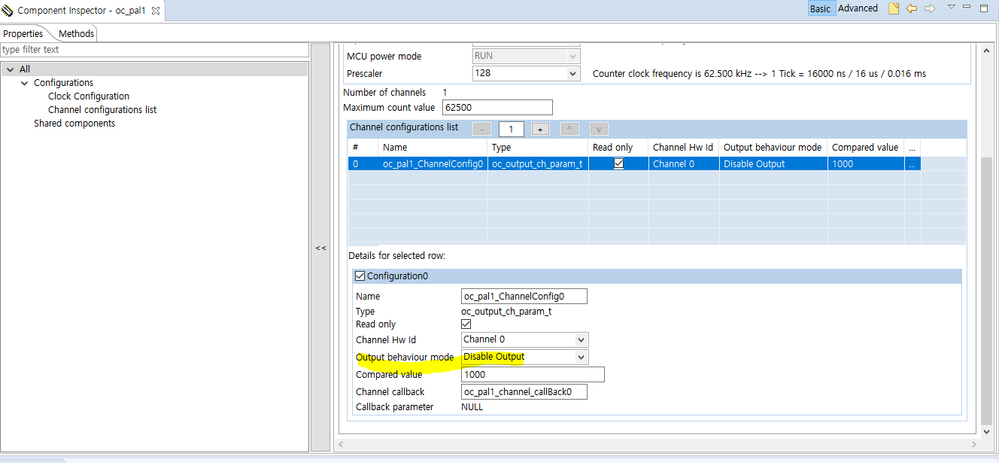Switch to Advanced view mode
This screenshot has width=999, height=463.
pos(858,9)
